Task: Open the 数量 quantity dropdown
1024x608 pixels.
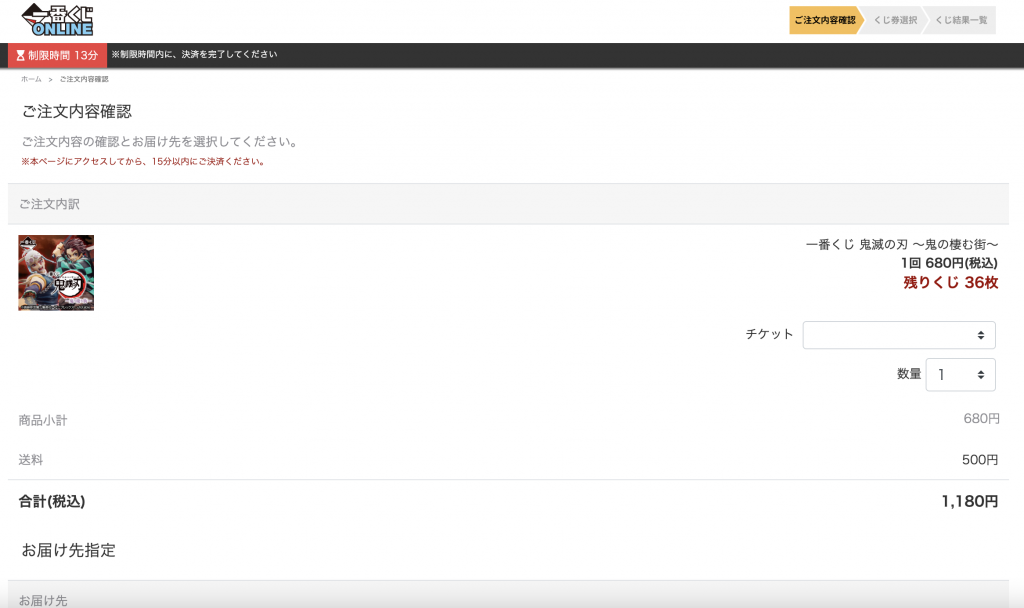Action: (960, 374)
